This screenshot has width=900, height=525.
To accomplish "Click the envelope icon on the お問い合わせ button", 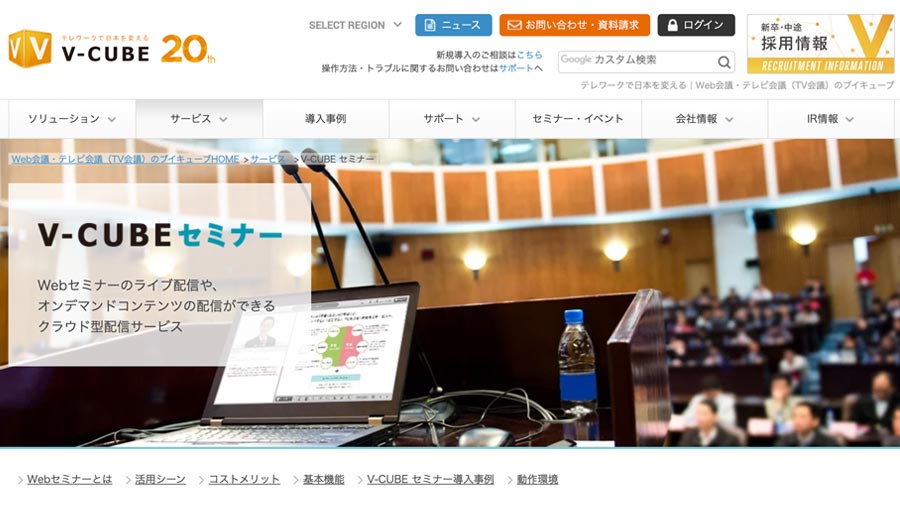I will [514, 25].
